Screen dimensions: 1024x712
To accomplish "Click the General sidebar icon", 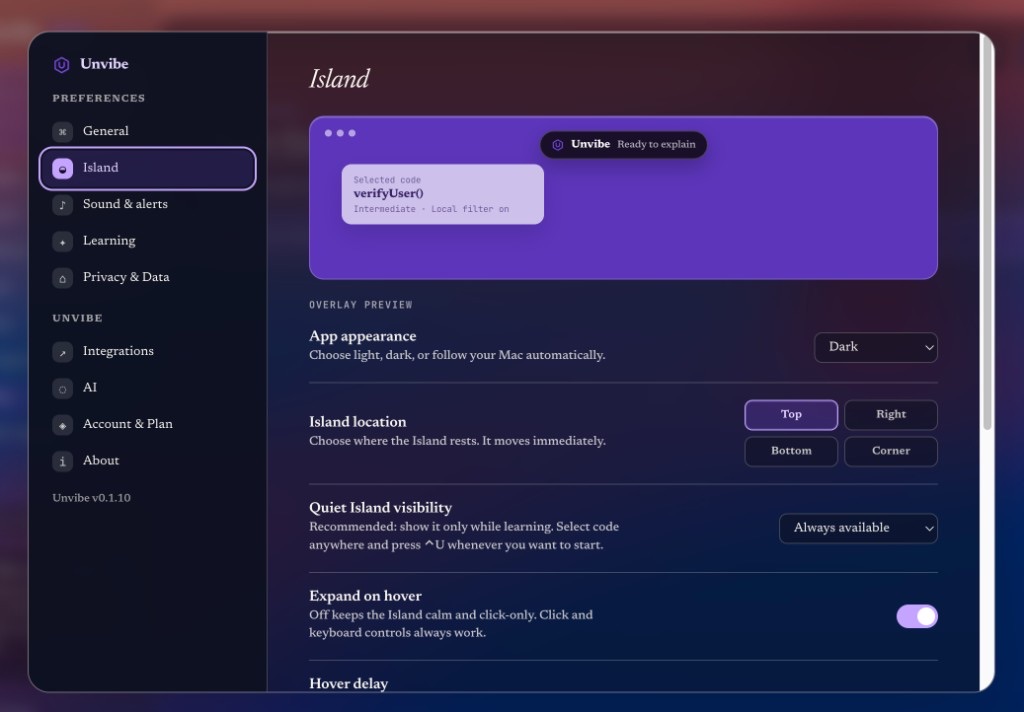I will click(x=63, y=131).
